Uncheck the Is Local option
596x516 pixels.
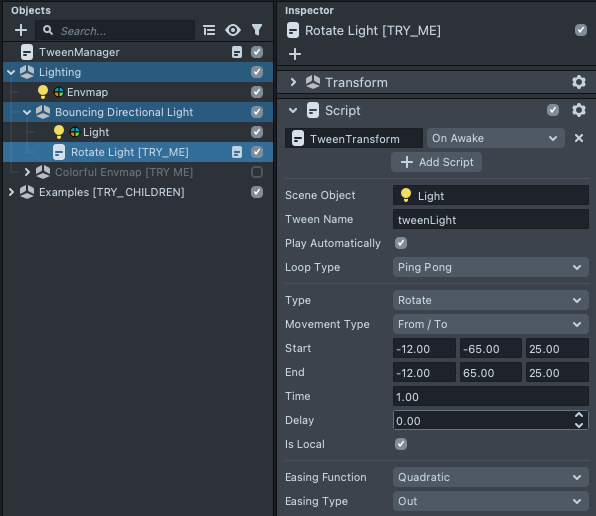pyautogui.click(x=401, y=444)
